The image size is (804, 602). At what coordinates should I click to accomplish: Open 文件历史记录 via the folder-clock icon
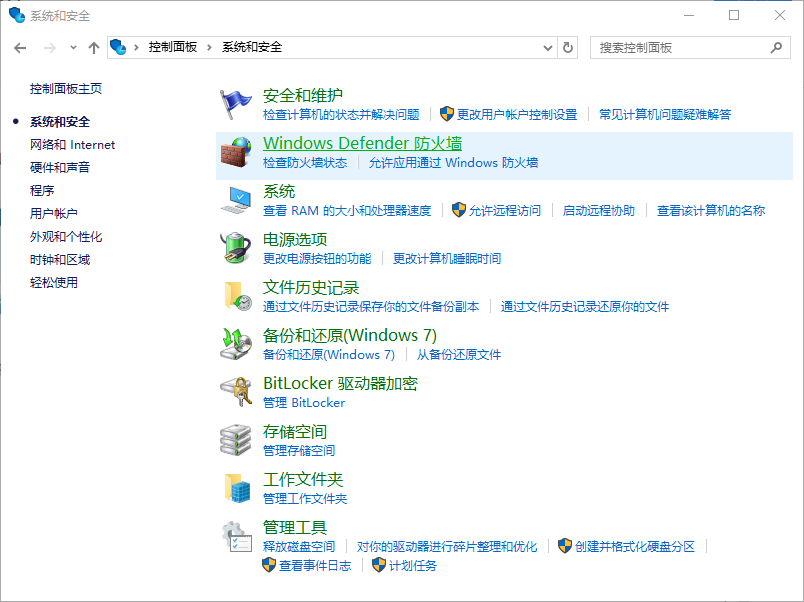click(236, 296)
